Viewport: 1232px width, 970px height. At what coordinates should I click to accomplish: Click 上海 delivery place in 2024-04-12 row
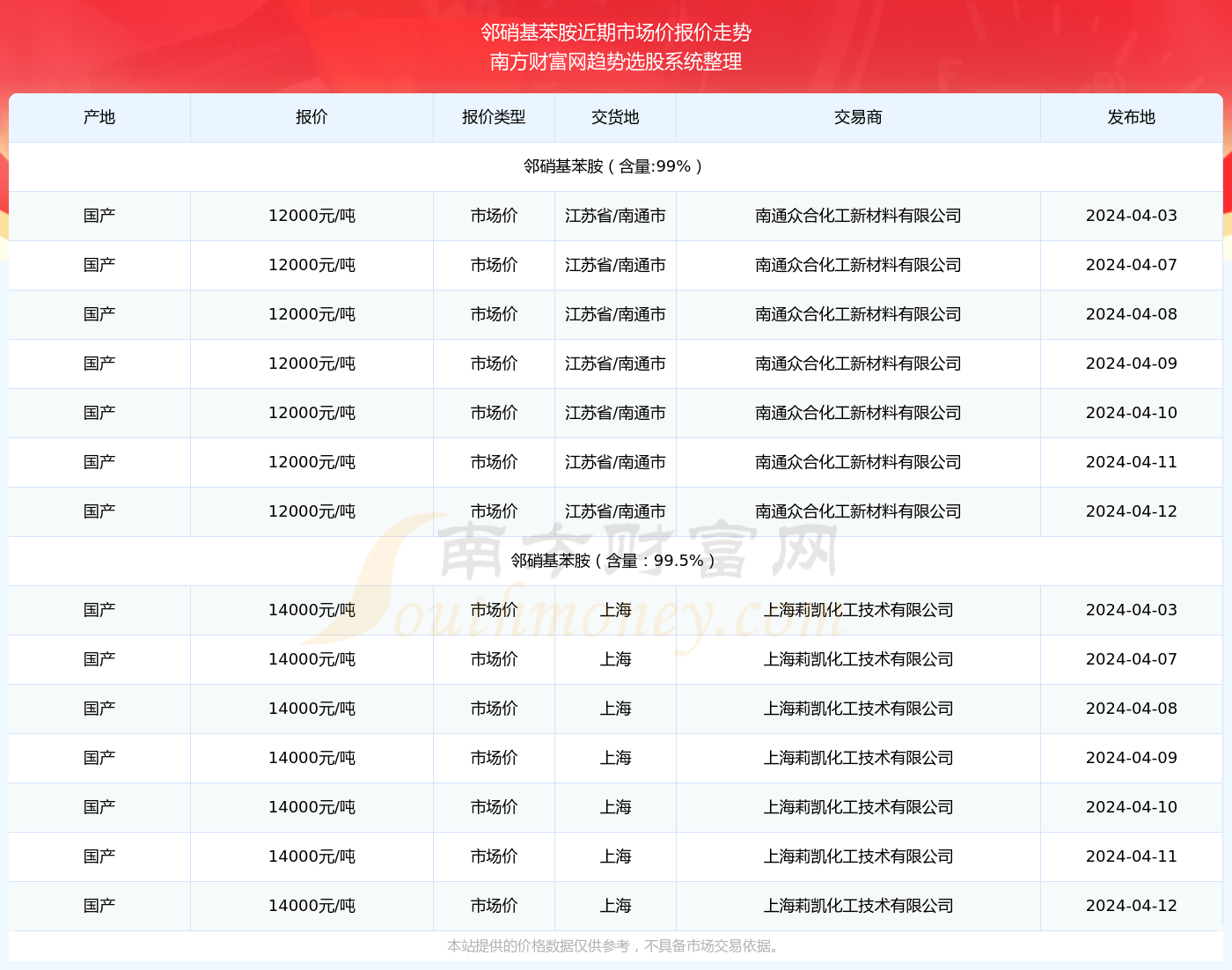[x=615, y=906]
